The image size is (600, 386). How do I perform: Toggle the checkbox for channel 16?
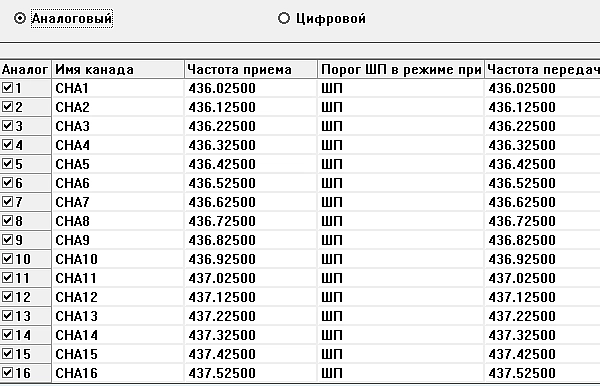(x=7, y=373)
